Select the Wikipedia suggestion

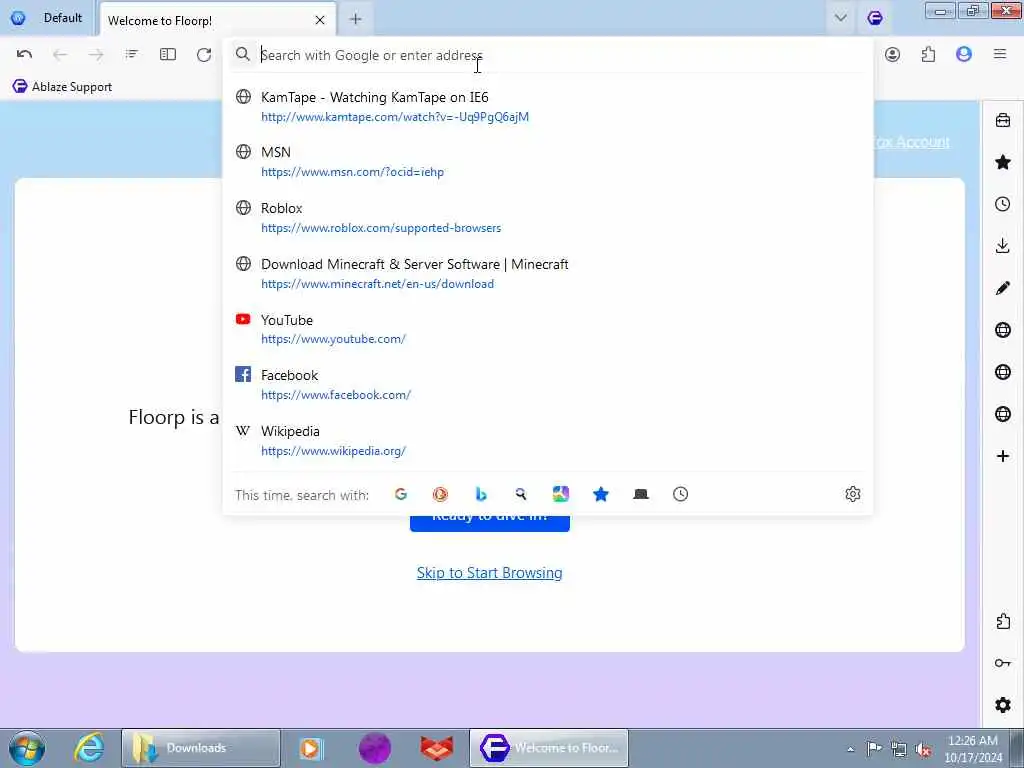547,441
